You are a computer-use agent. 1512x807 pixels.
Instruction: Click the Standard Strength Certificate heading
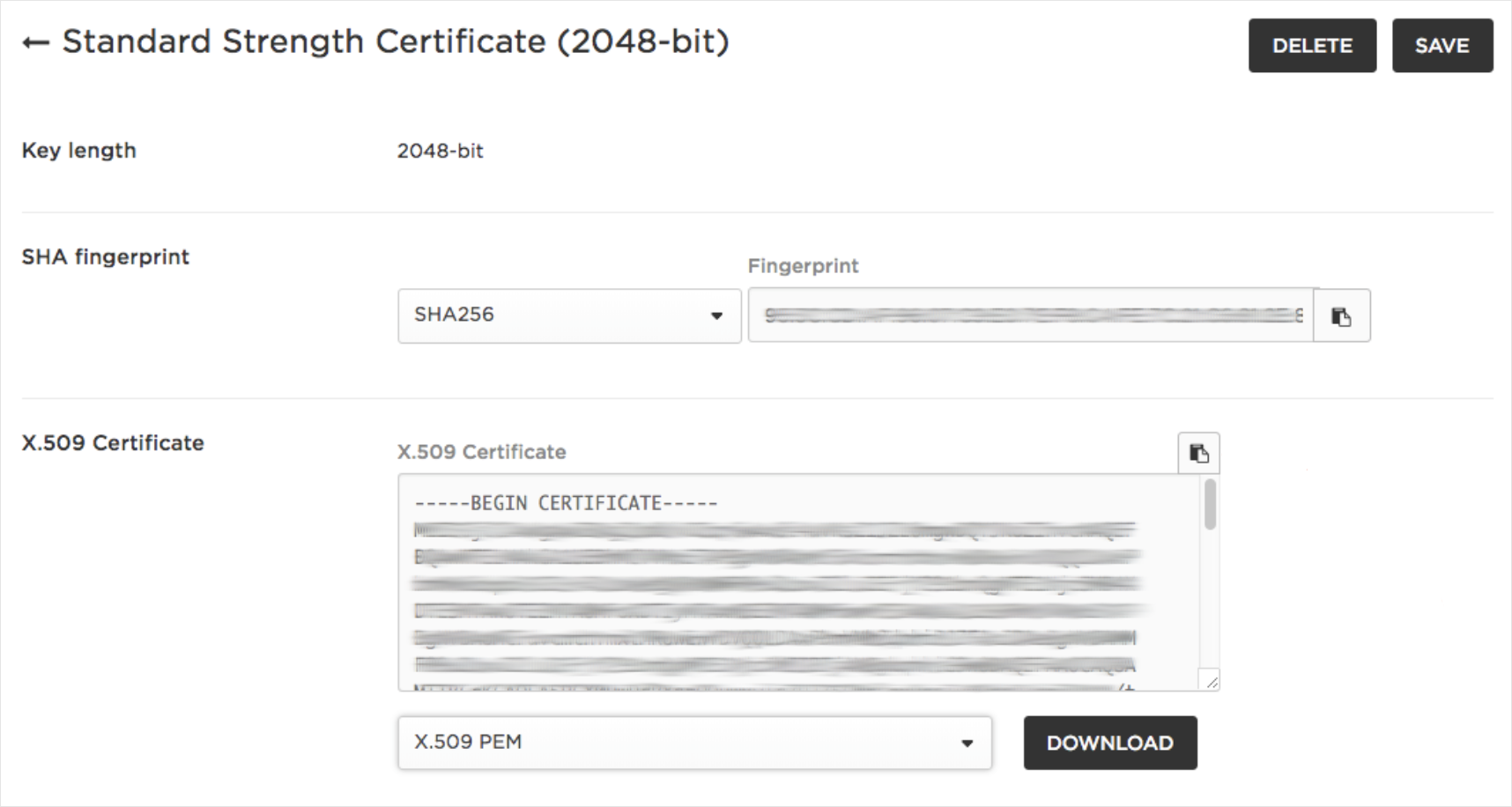396,42
